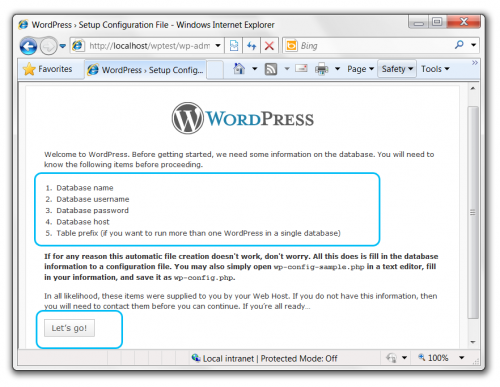Click the Read Mail envelope icon

tap(301, 69)
